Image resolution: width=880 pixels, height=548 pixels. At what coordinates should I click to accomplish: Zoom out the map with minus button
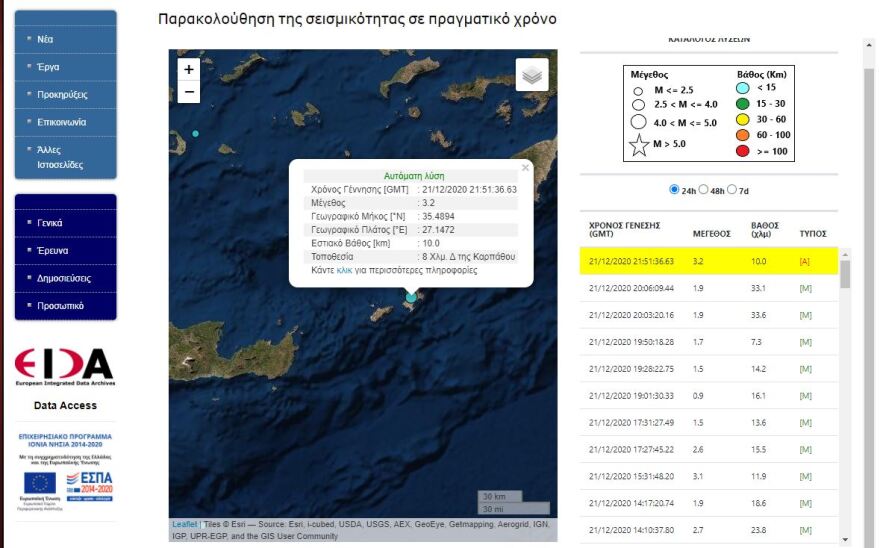coord(189,92)
